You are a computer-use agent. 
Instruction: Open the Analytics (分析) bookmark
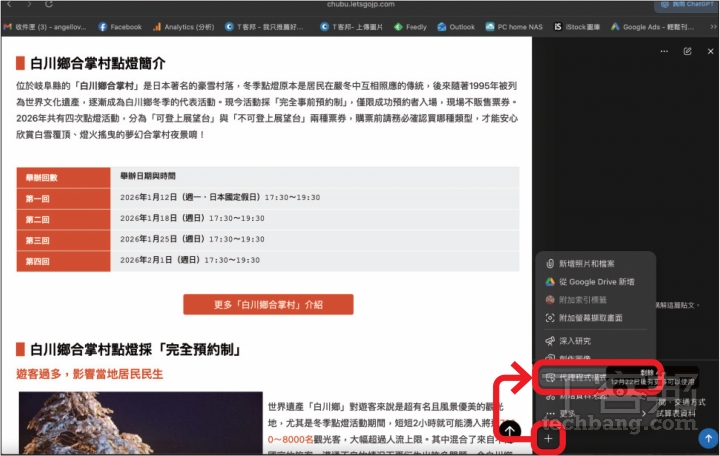tap(184, 27)
